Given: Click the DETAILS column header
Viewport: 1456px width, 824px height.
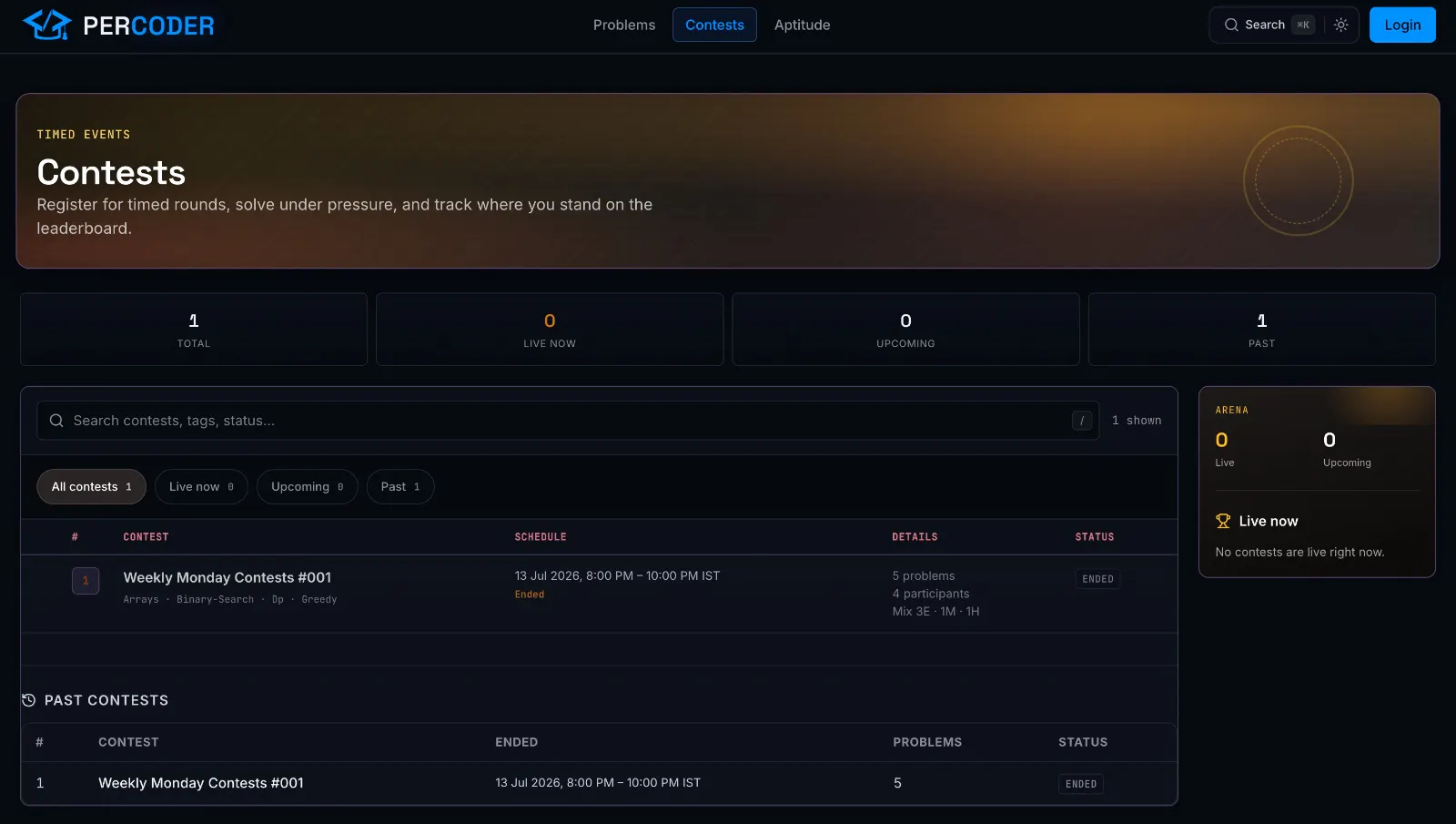Looking at the screenshot, I should [x=915, y=537].
